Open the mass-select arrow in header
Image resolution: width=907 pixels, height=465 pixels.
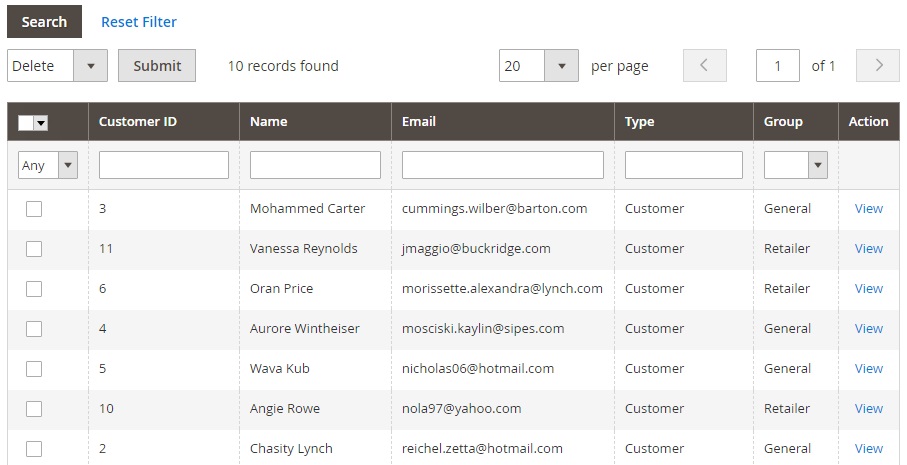(40, 123)
